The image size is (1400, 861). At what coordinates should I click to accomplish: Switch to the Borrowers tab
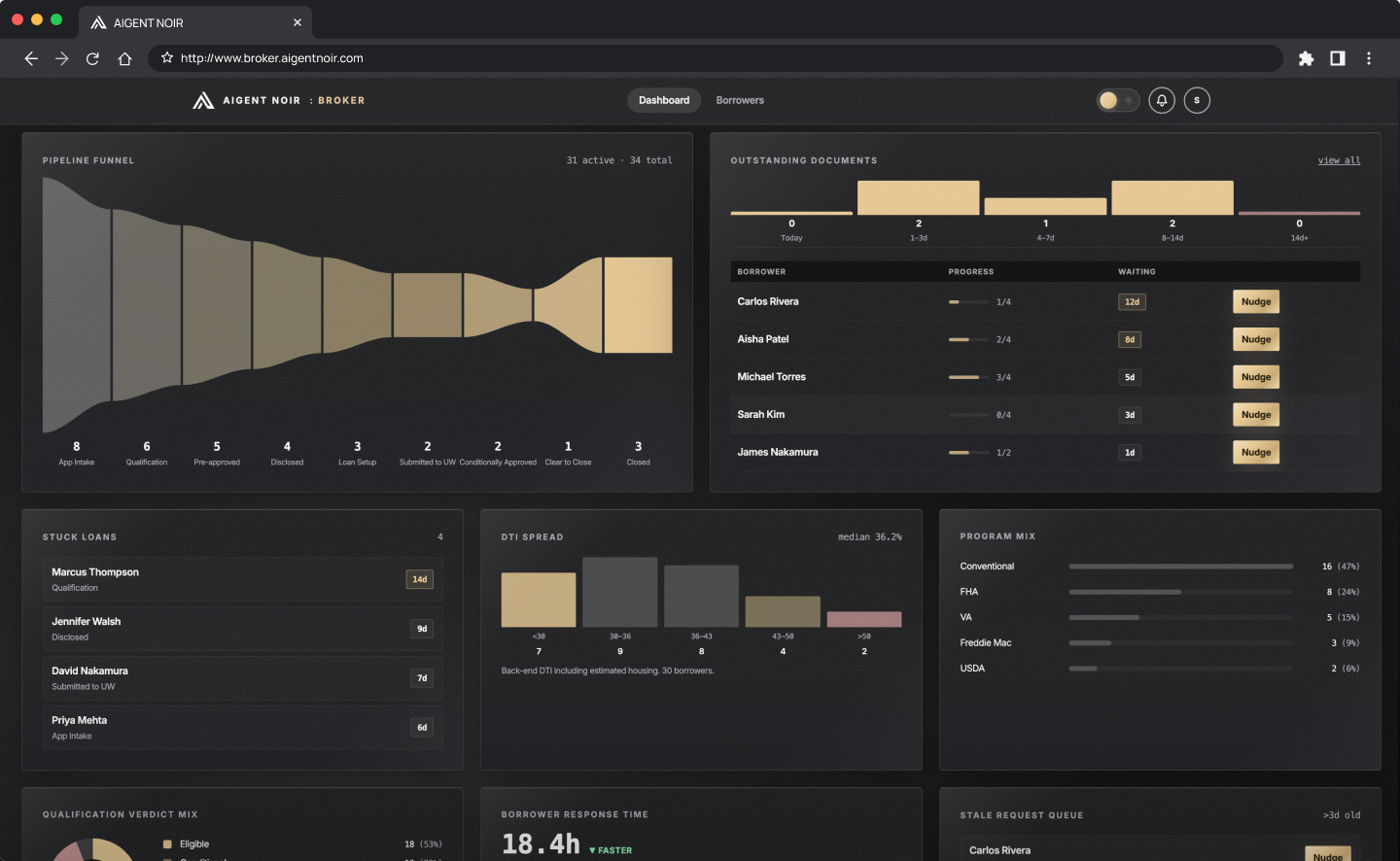tap(740, 100)
